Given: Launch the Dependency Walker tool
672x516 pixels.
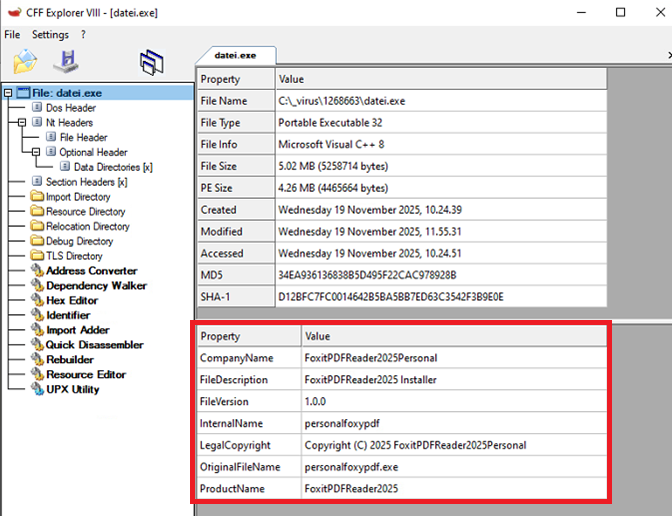Looking at the screenshot, I should pyautogui.click(x=96, y=286).
